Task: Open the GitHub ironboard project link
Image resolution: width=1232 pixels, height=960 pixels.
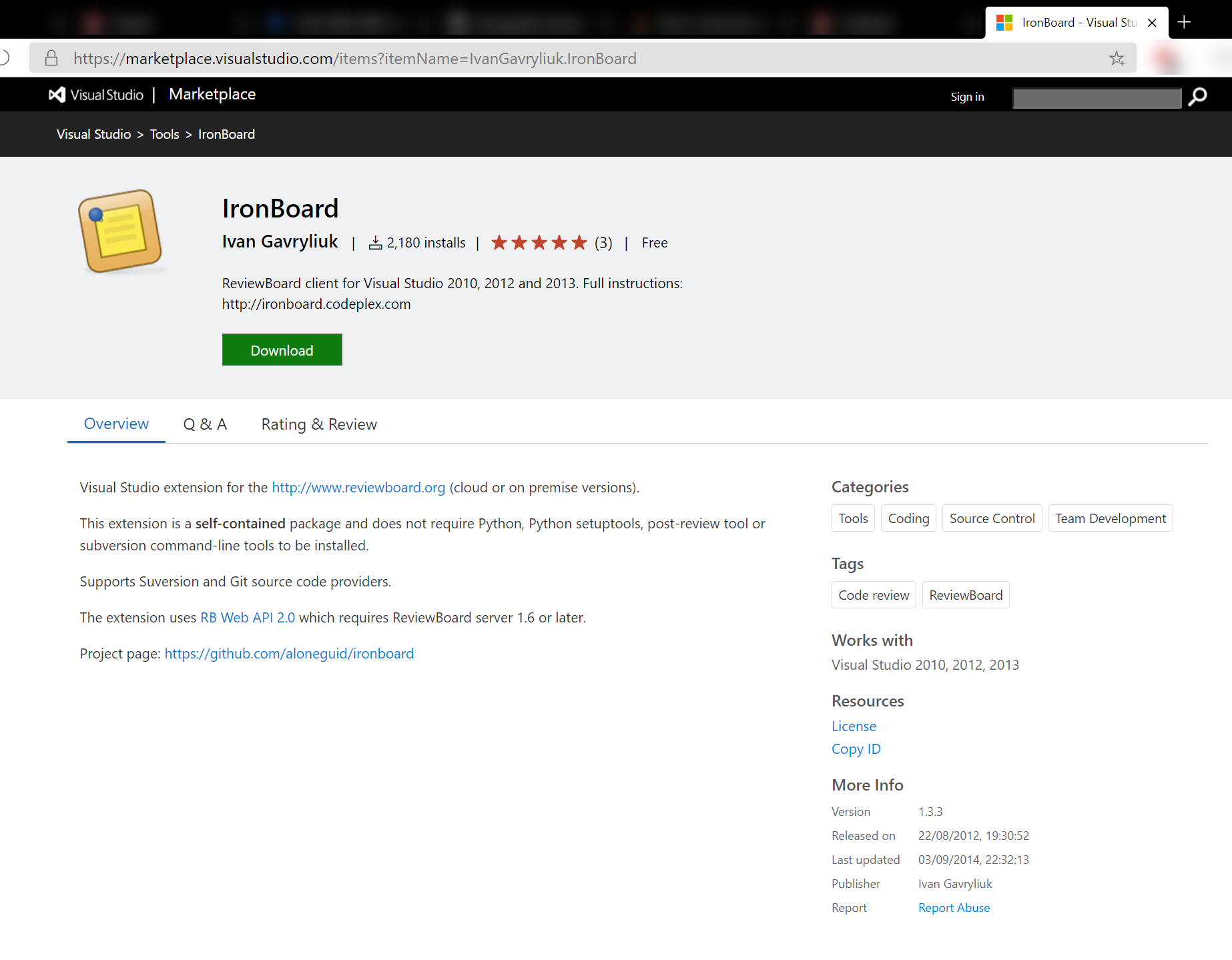Action: (x=289, y=654)
